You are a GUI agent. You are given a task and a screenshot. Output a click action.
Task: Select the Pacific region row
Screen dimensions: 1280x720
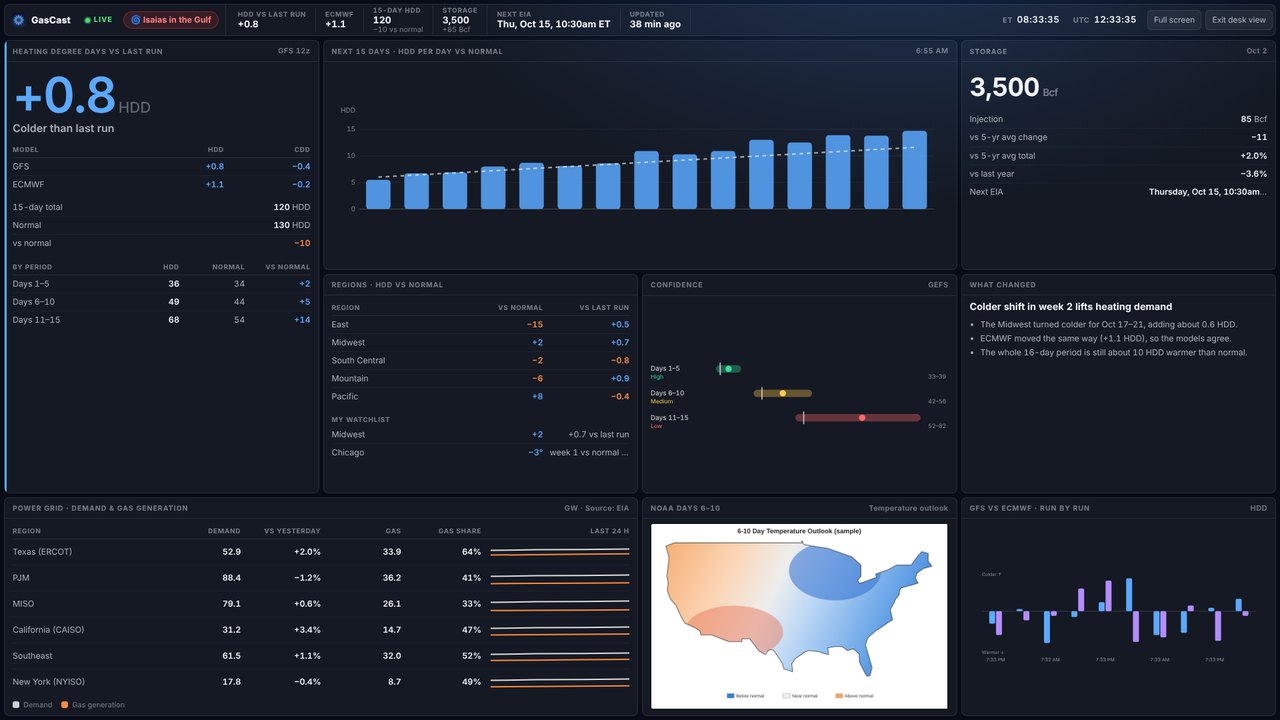pos(480,396)
